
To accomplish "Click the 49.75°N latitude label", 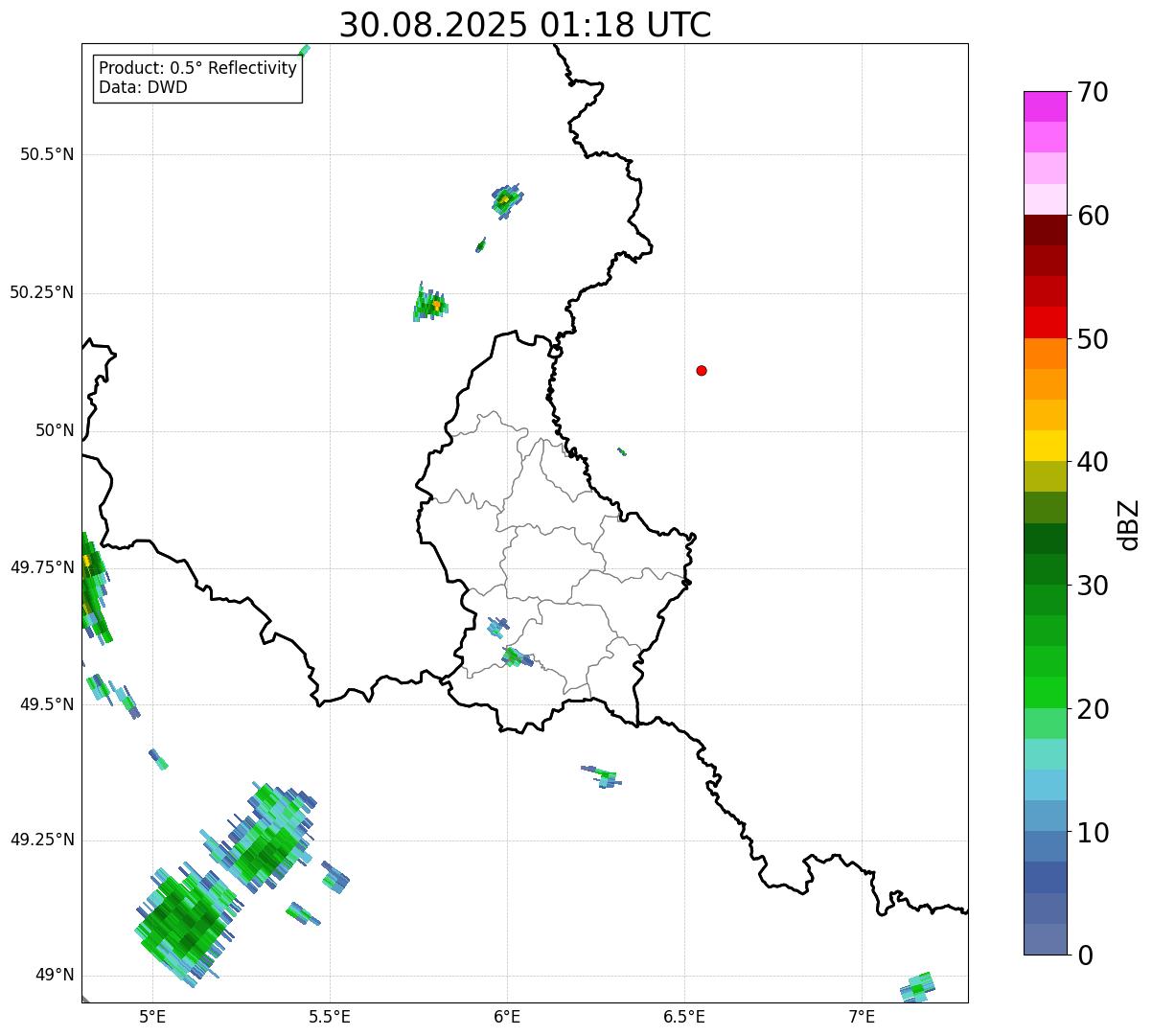I will [x=42, y=567].
